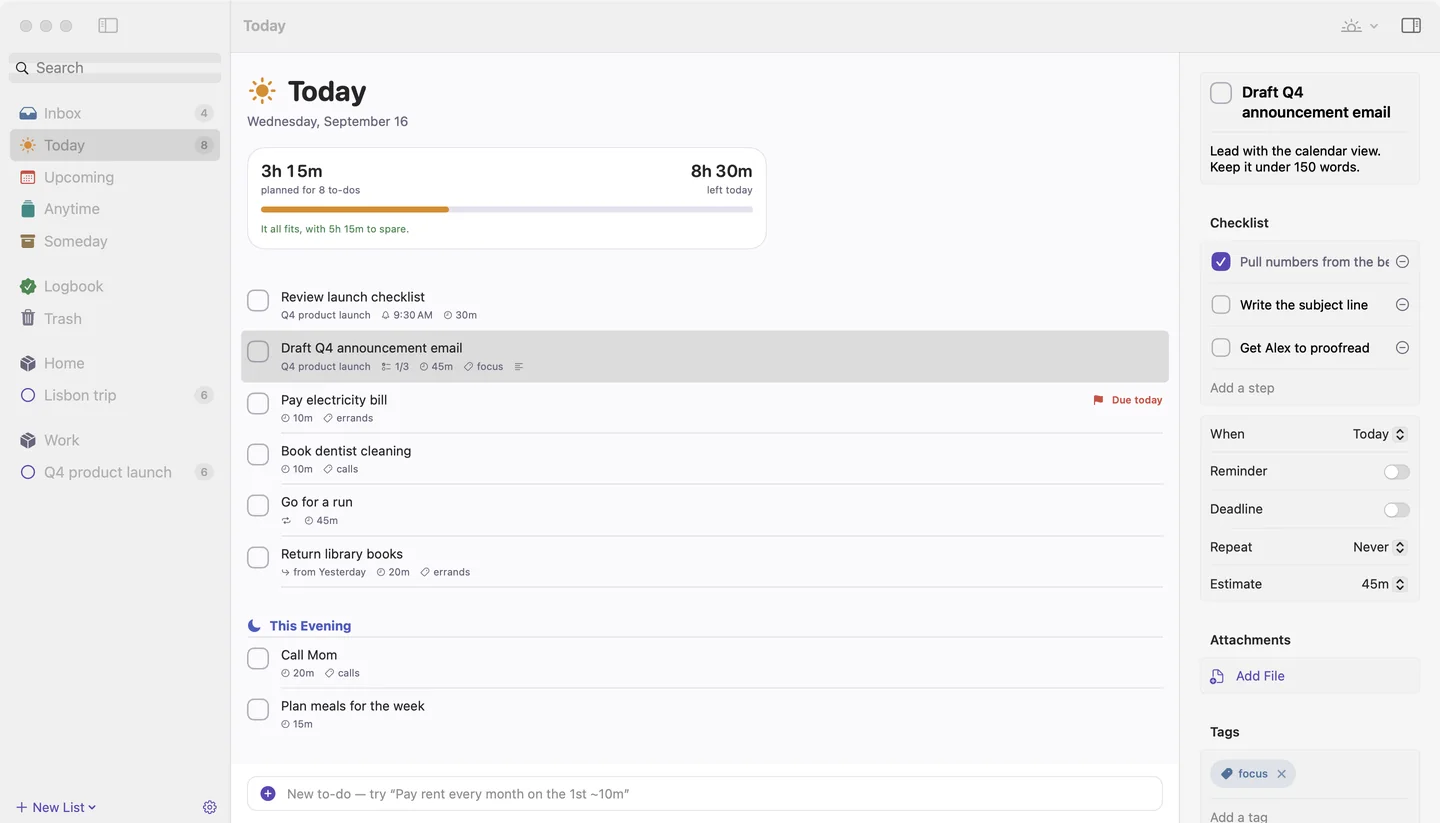Remove the focus tag with its X
This screenshot has height=823, width=1440.
pyautogui.click(x=1281, y=774)
